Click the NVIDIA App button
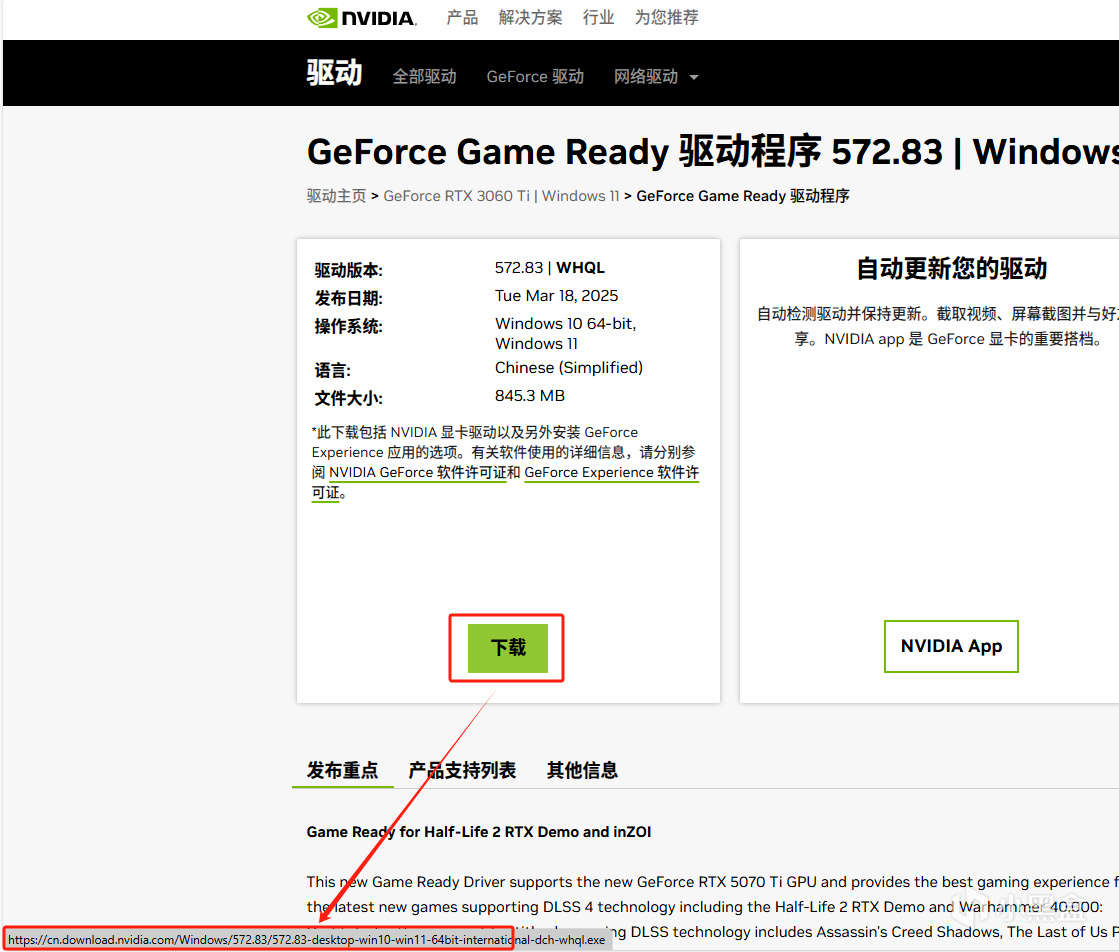 click(x=951, y=647)
